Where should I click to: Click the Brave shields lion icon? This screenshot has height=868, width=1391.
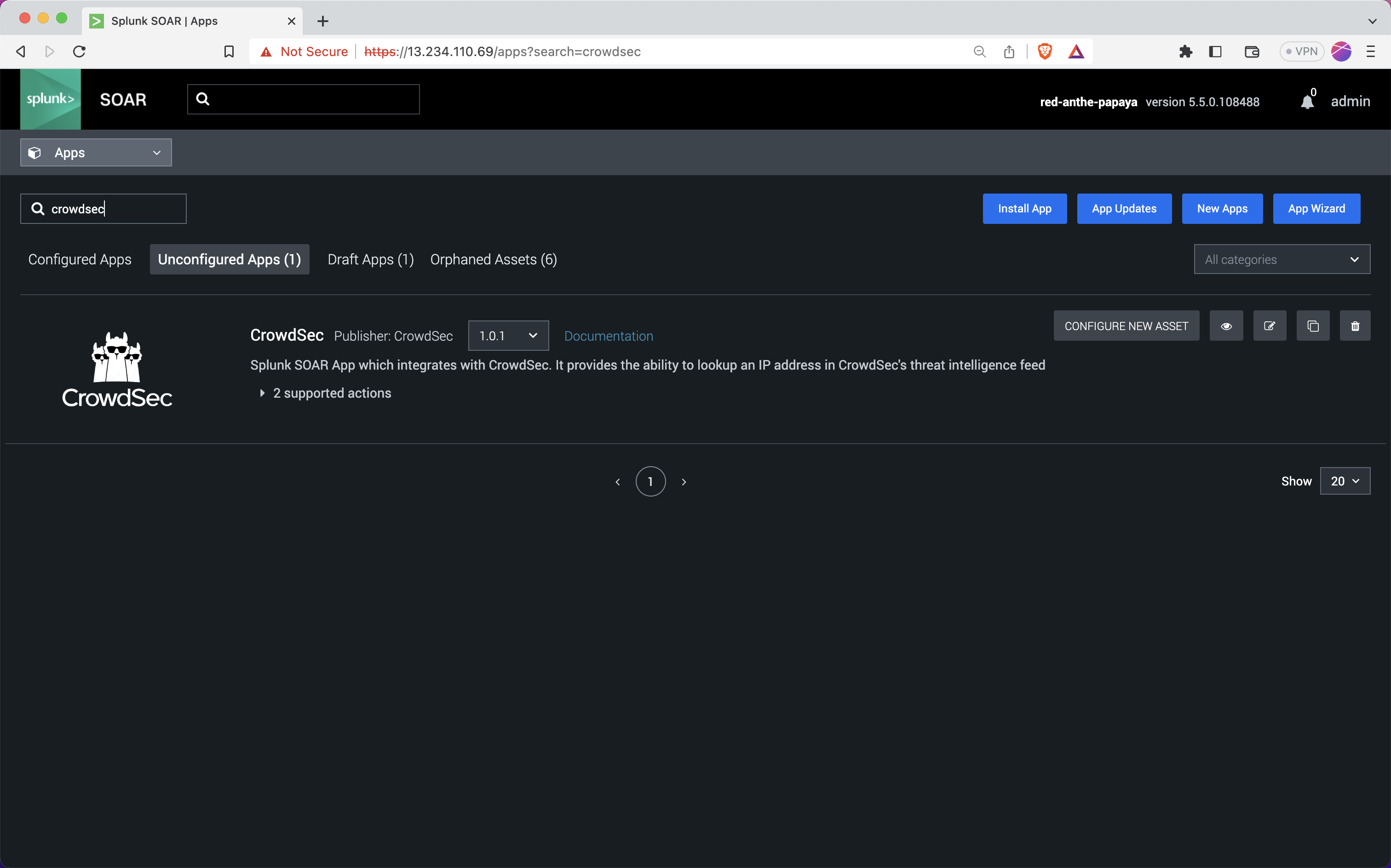click(1045, 51)
